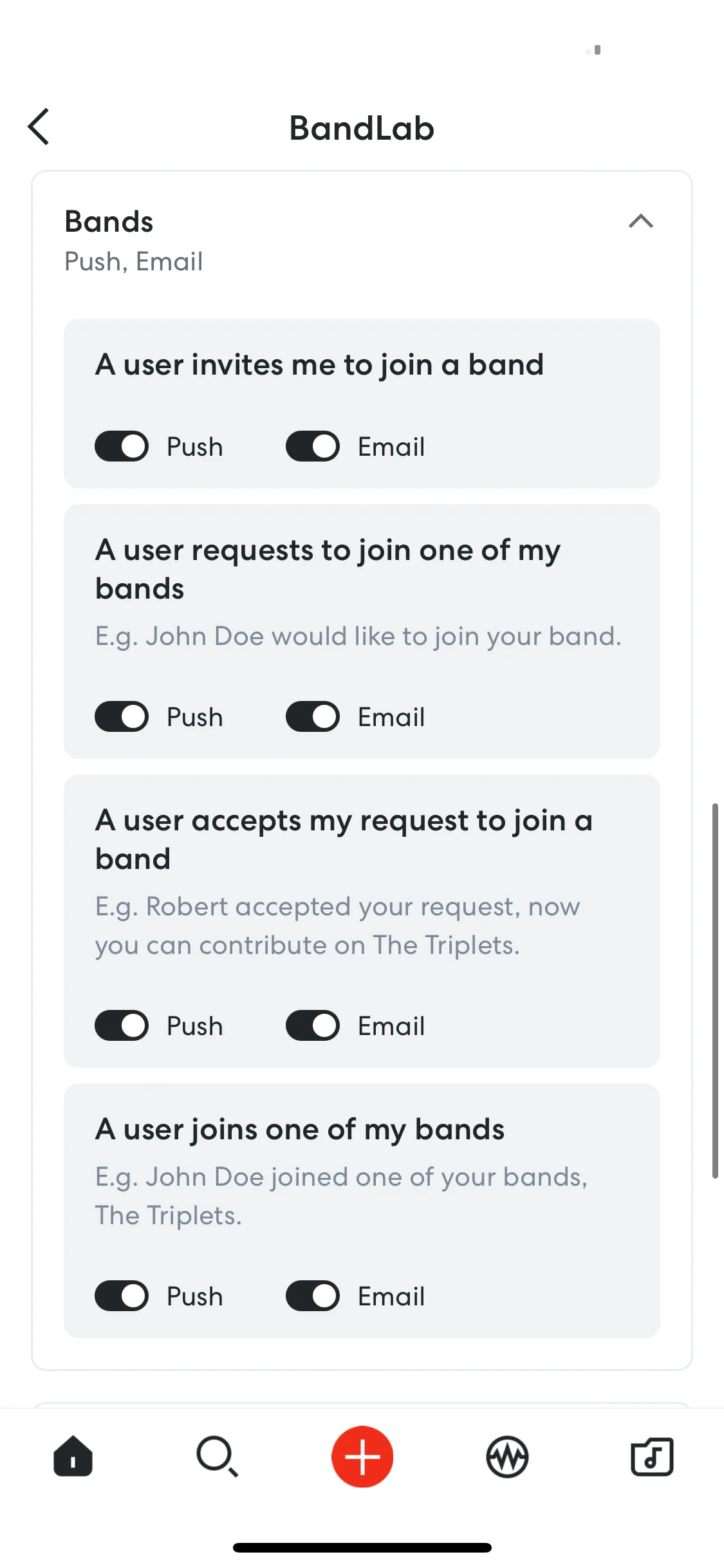
Task: Collapse the Bands section chevron
Action: [641, 221]
